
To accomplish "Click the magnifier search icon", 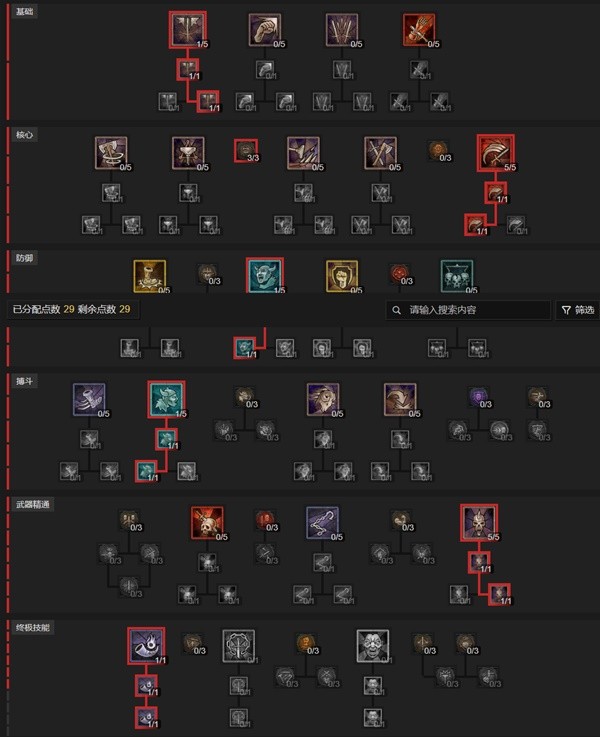I will pyautogui.click(x=397, y=310).
